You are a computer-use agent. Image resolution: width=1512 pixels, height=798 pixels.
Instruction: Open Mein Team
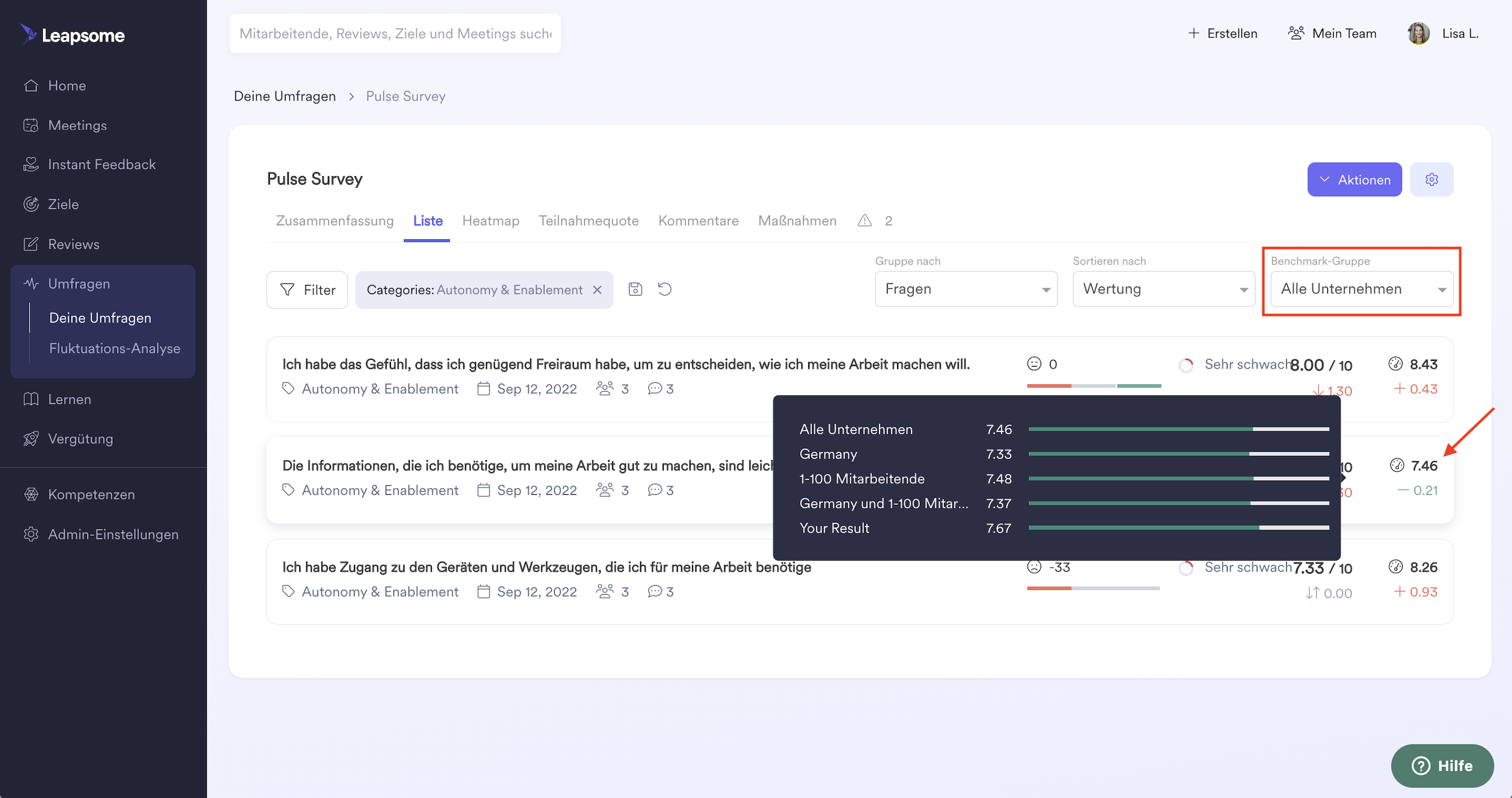1332,33
